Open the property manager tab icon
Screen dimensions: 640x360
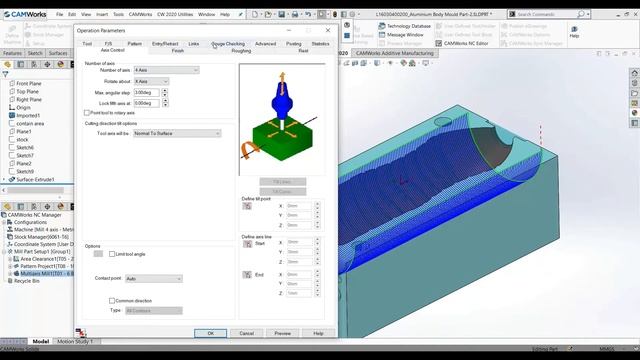point(21,64)
